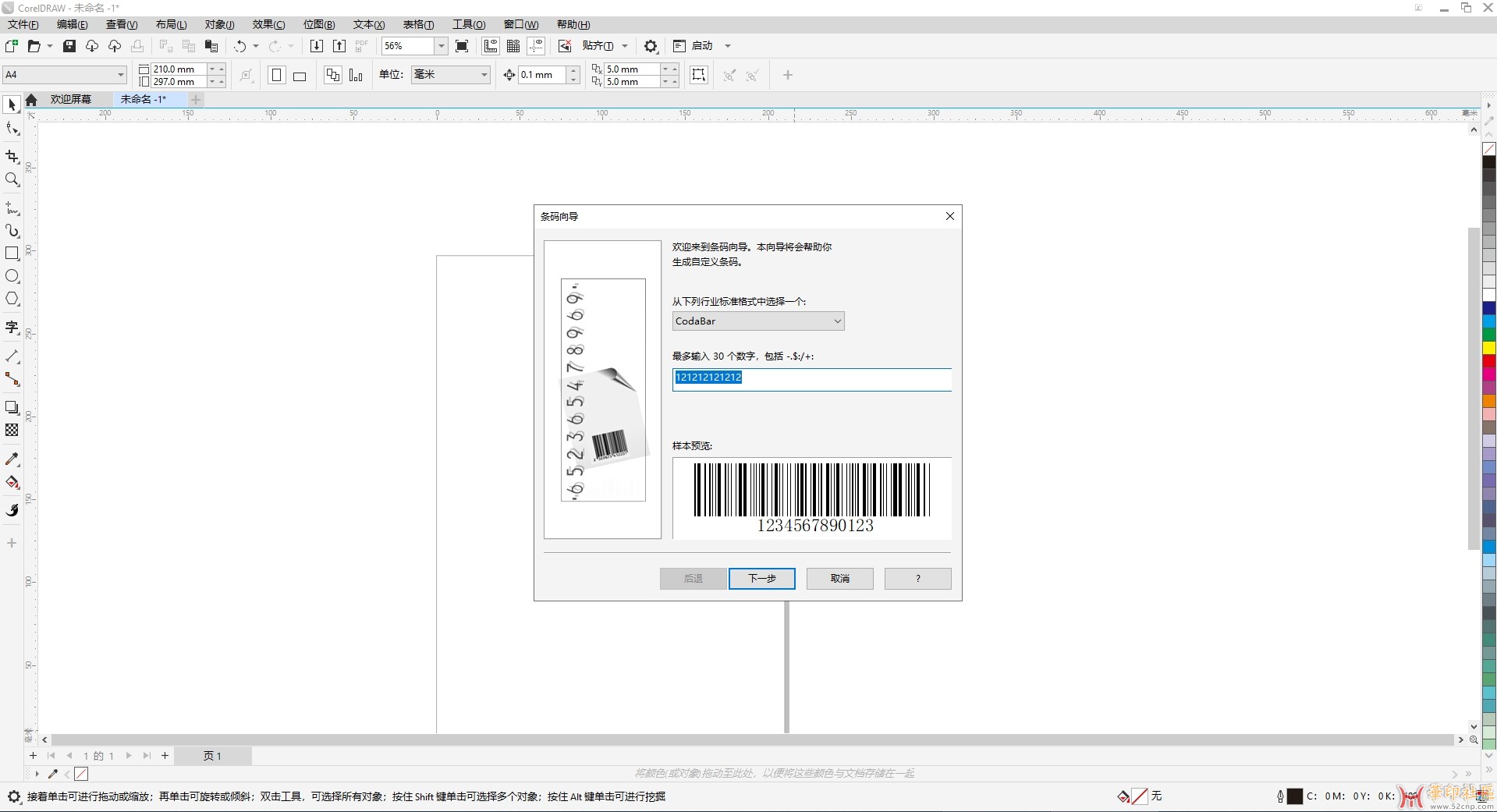The image size is (1497, 812).
Task: Select the Zoom tool in toolbox
Action: (12, 179)
